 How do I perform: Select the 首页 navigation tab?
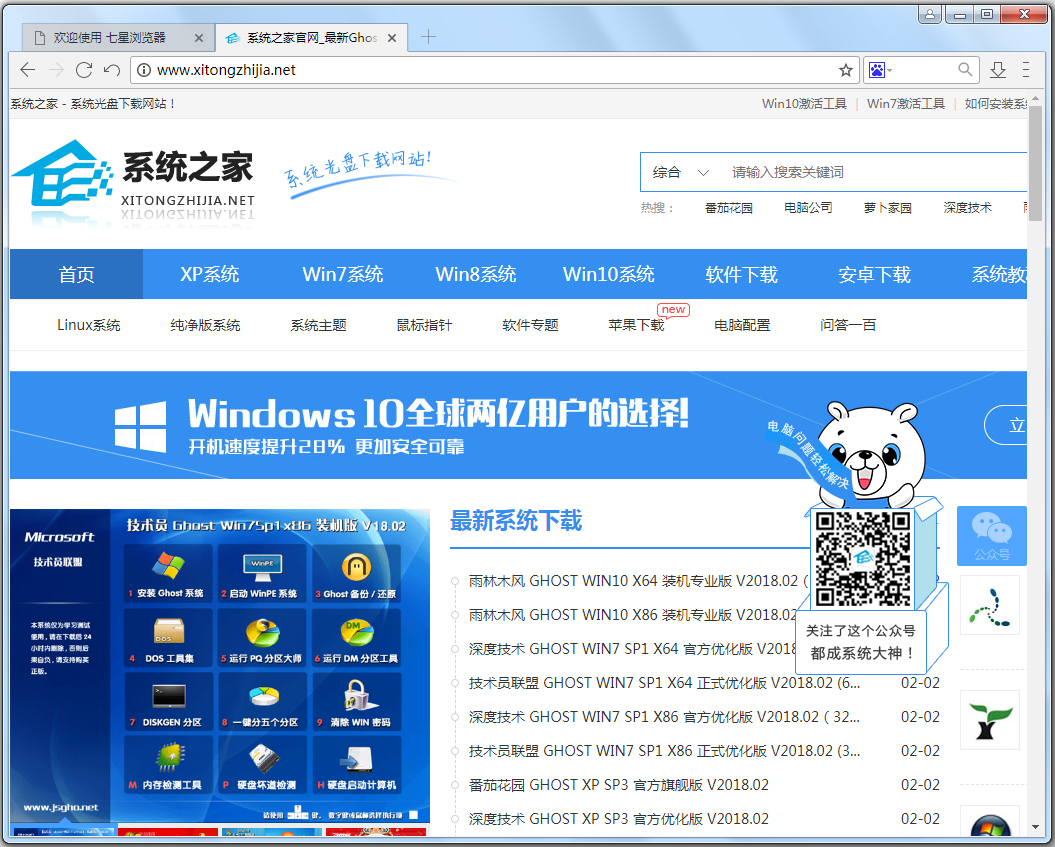tap(76, 274)
